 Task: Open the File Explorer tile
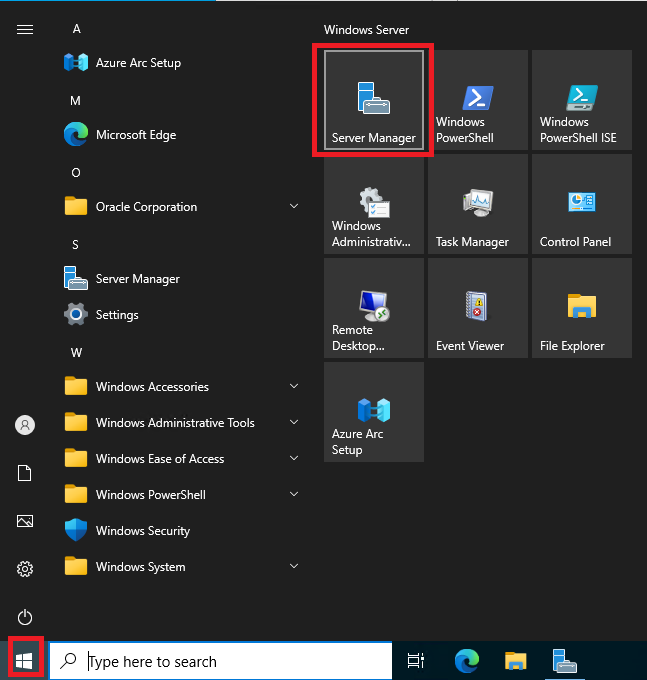coord(582,308)
